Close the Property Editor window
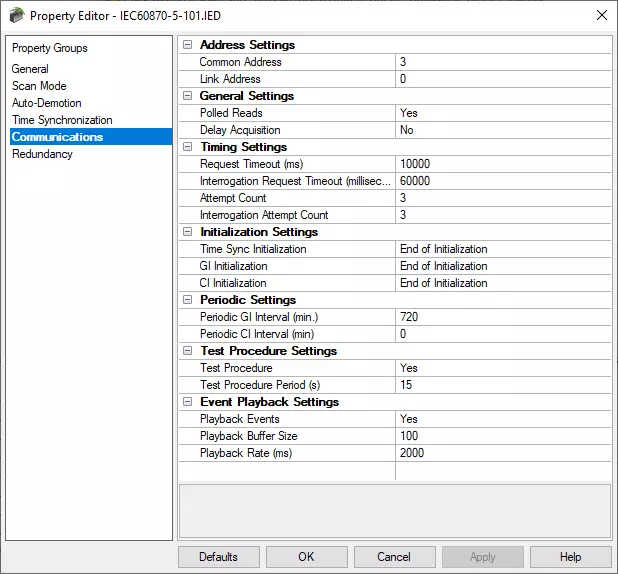The height and width of the screenshot is (574, 618). tap(601, 15)
